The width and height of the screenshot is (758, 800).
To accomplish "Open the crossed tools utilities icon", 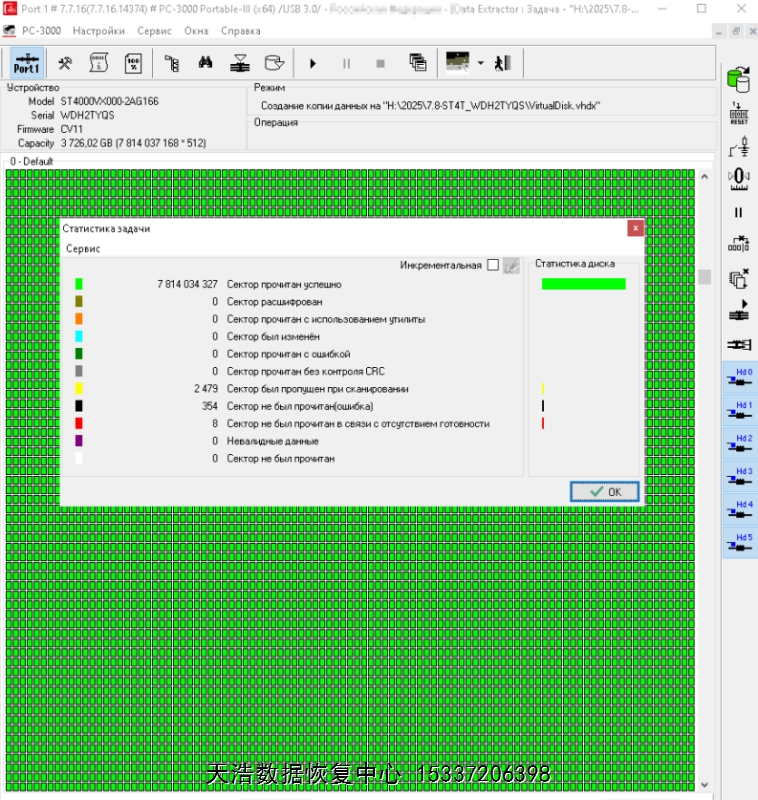I will [65, 63].
